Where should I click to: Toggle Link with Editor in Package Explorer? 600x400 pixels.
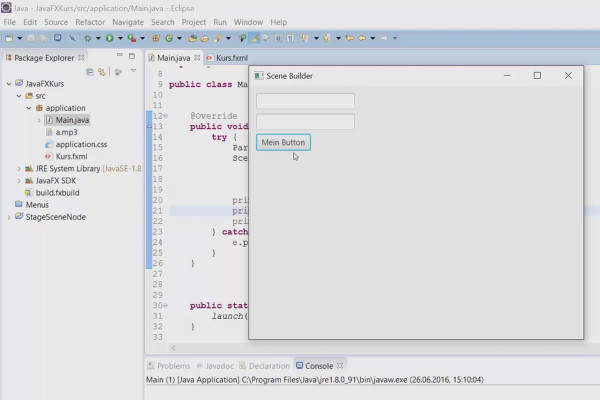pyautogui.click(x=102, y=72)
